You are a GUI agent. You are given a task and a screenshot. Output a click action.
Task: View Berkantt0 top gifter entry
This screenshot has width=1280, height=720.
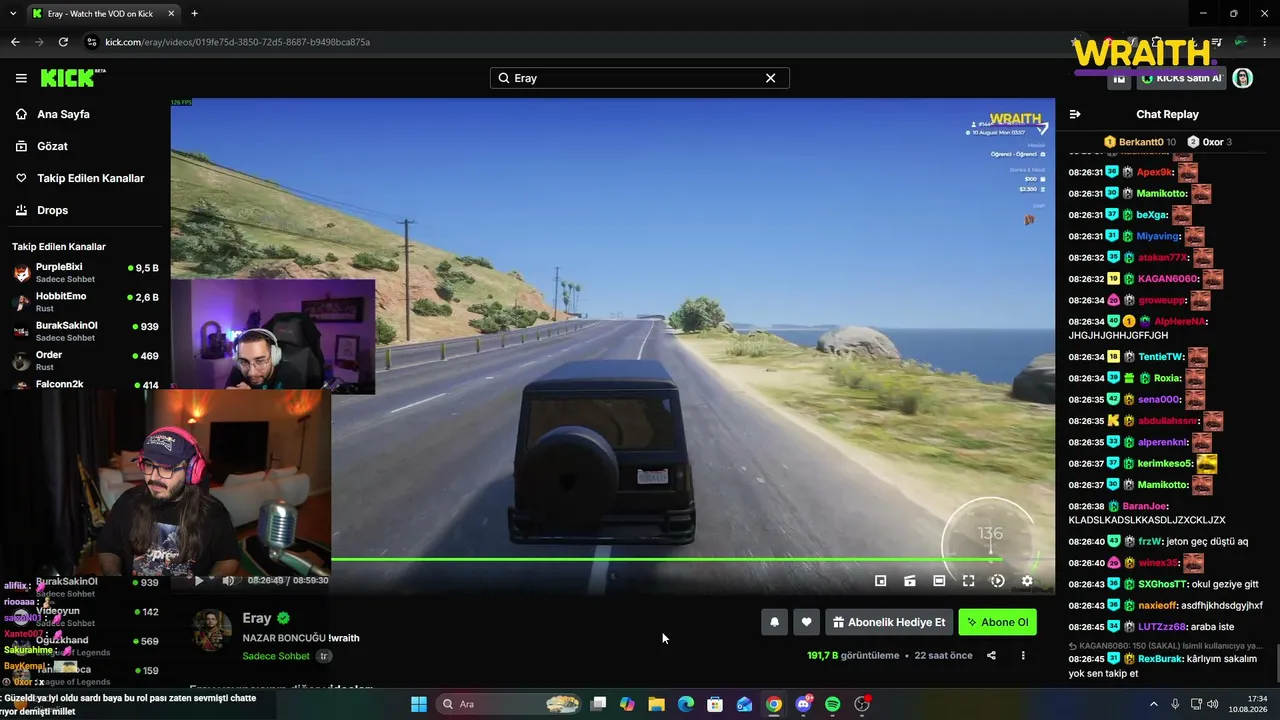[x=1140, y=142]
